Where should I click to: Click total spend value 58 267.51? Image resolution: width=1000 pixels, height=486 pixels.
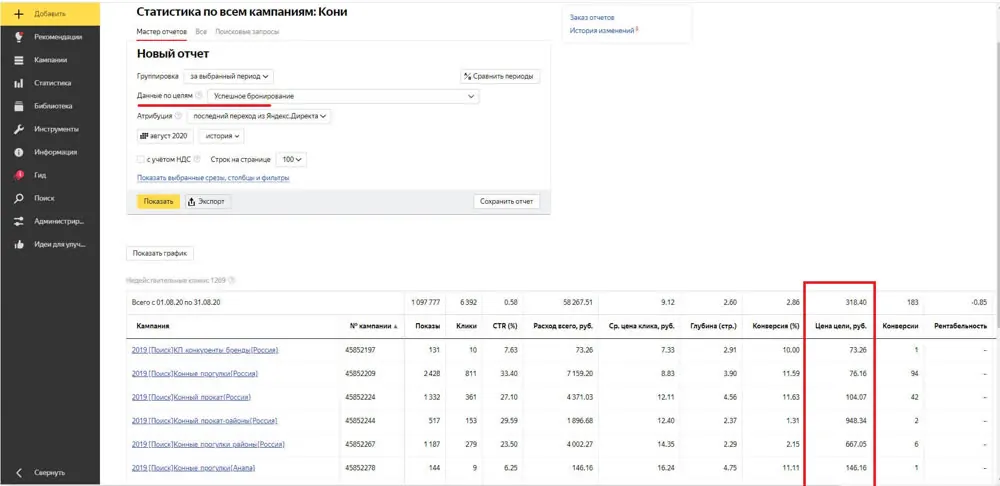pos(577,302)
